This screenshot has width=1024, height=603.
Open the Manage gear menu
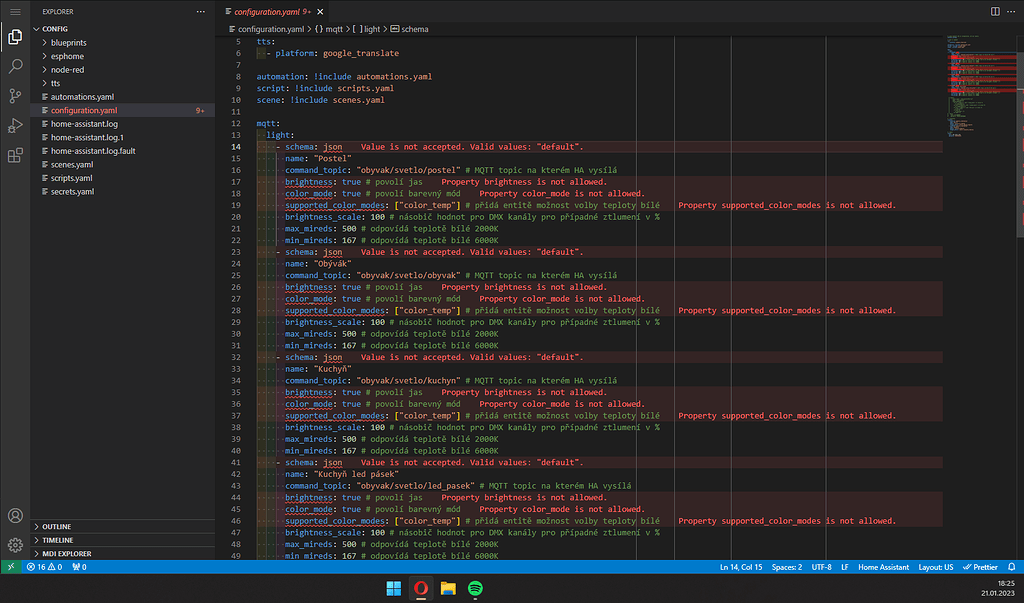(15, 545)
